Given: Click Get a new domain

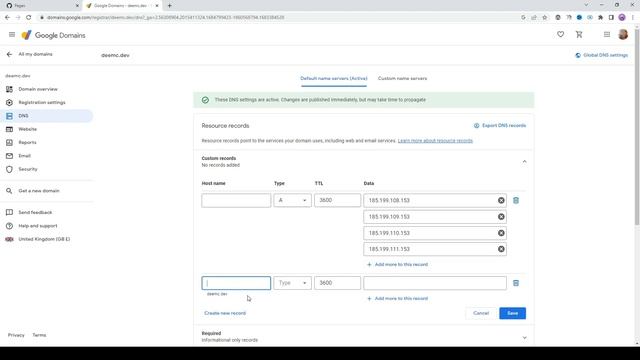Looking at the screenshot, I should point(38,191).
